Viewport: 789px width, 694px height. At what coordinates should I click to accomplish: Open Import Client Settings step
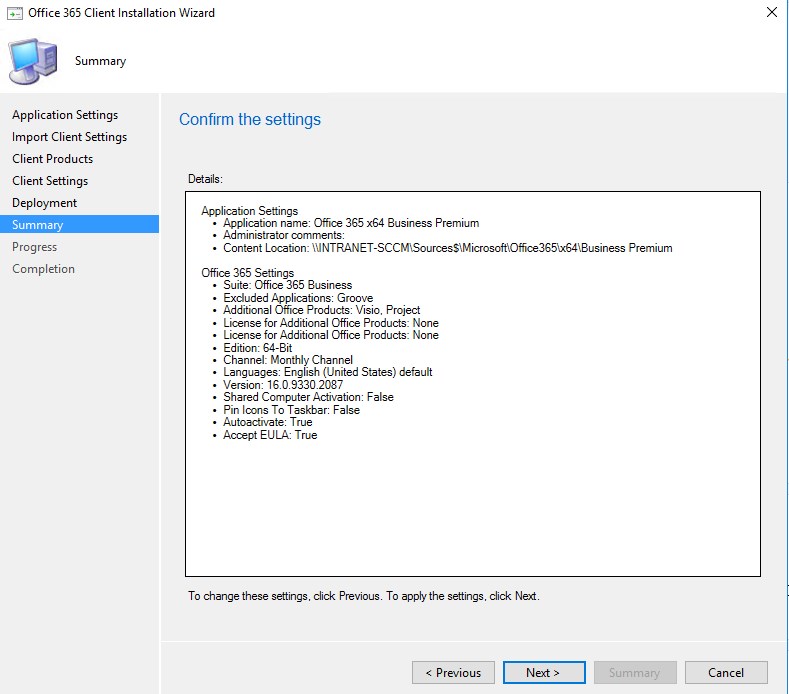(69, 137)
